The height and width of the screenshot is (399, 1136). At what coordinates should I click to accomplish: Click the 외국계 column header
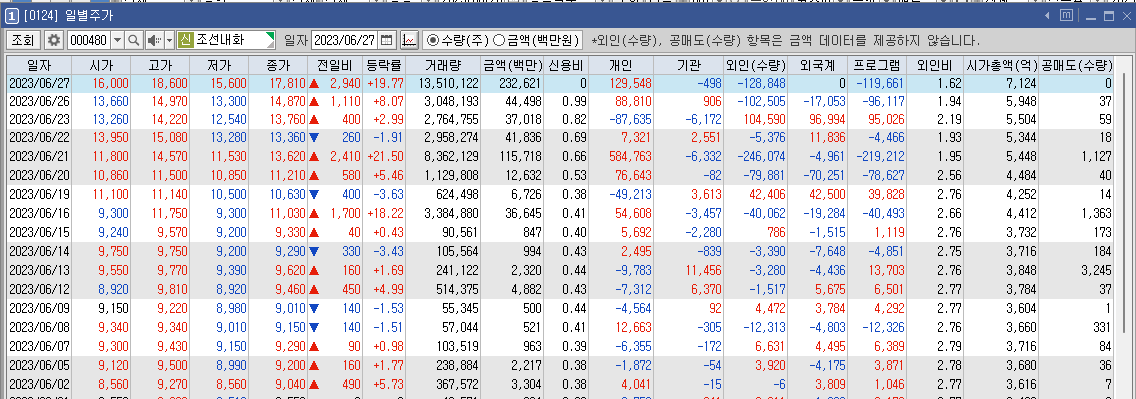click(817, 64)
